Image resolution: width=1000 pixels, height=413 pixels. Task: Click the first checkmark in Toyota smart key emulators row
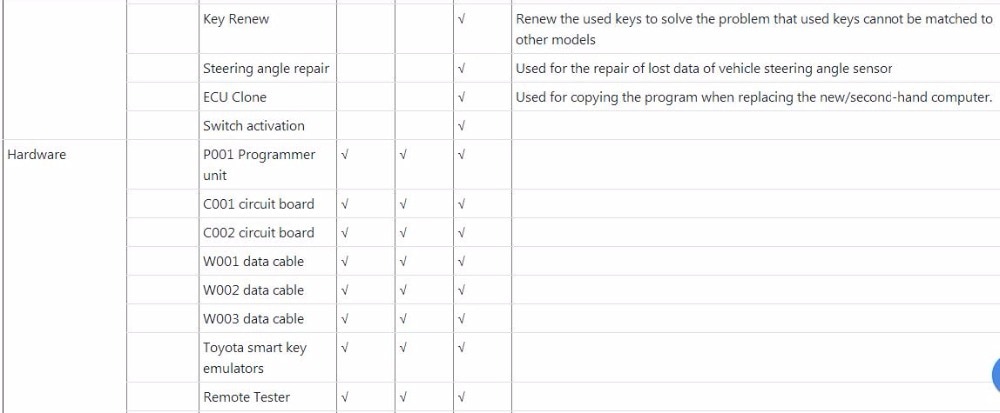pyautogui.click(x=345, y=348)
